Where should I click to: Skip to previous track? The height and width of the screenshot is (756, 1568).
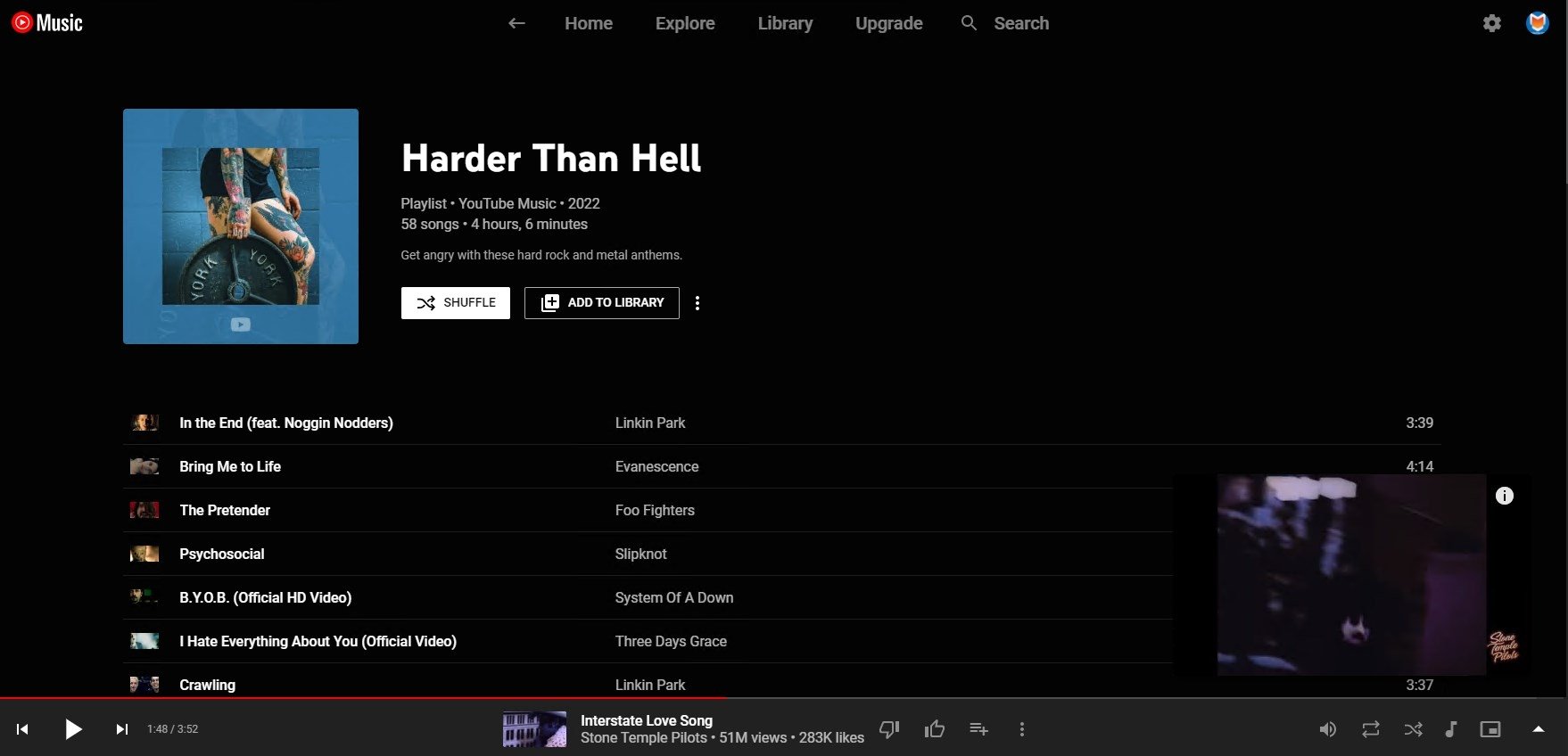pos(22,729)
